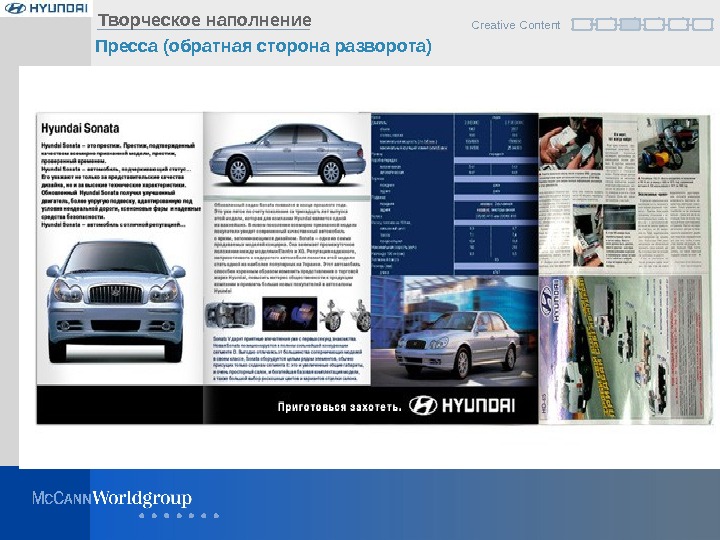Click the car chassis cutaway image

230,315
